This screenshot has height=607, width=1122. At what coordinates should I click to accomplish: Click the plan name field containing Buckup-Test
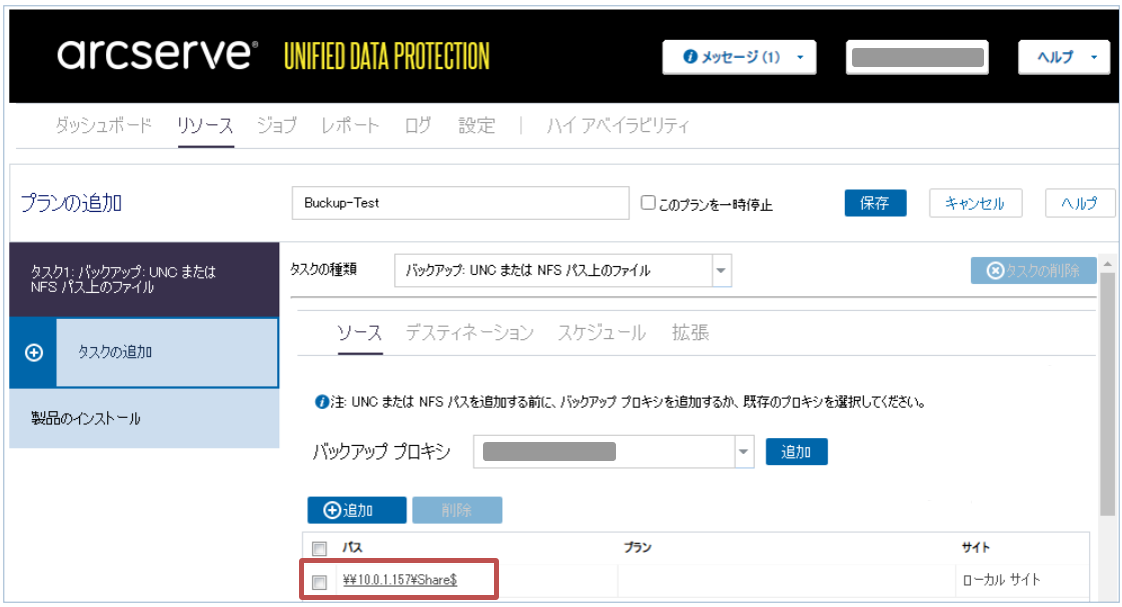(460, 203)
